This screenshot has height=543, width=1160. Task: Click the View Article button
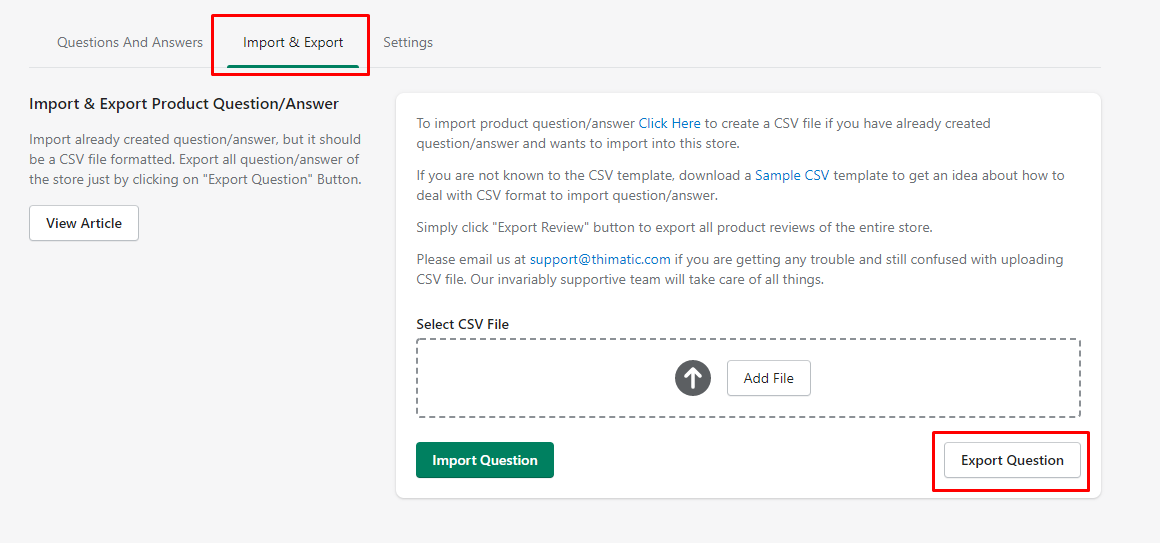click(x=84, y=223)
